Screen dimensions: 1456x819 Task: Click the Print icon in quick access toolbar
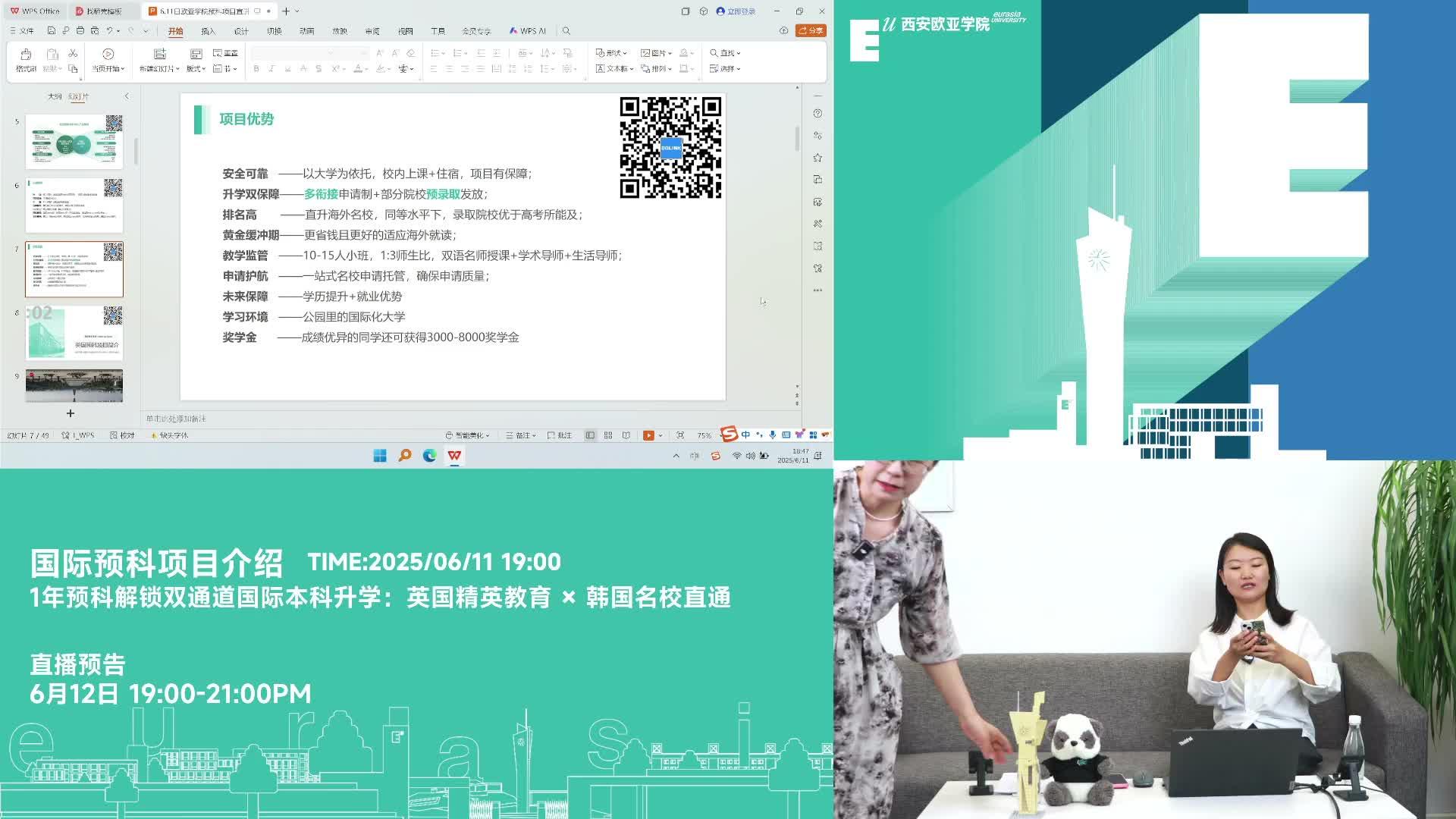pyautogui.click(x=80, y=31)
